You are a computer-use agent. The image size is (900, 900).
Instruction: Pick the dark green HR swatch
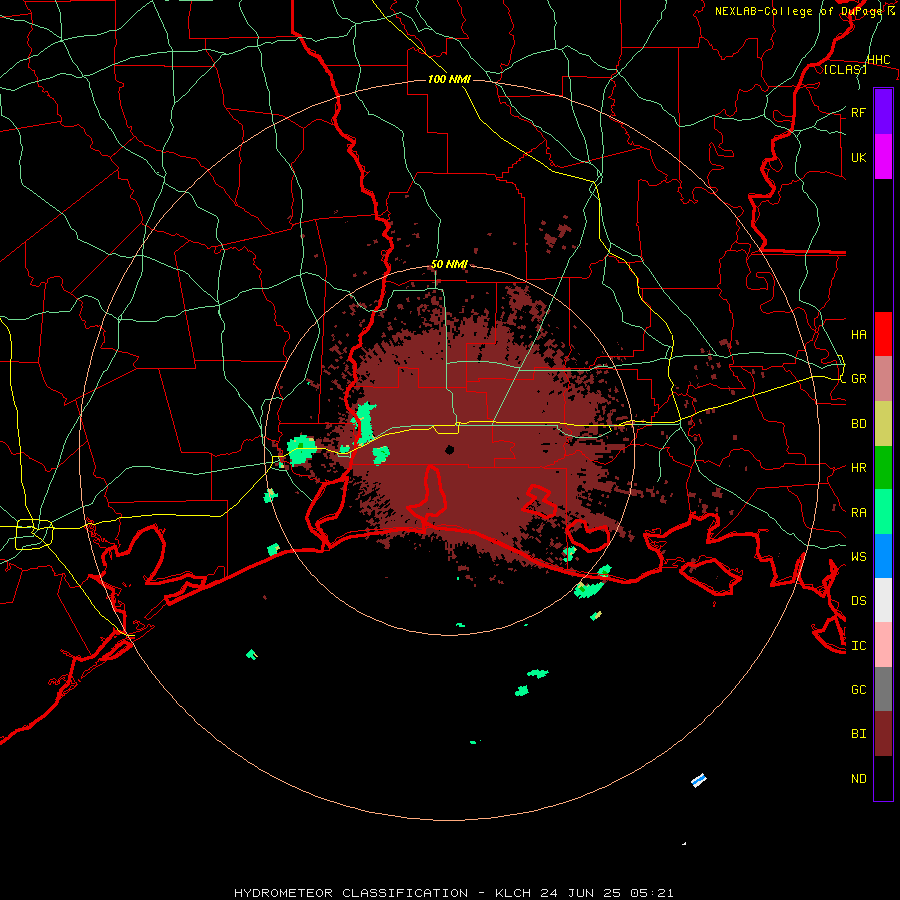883,468
